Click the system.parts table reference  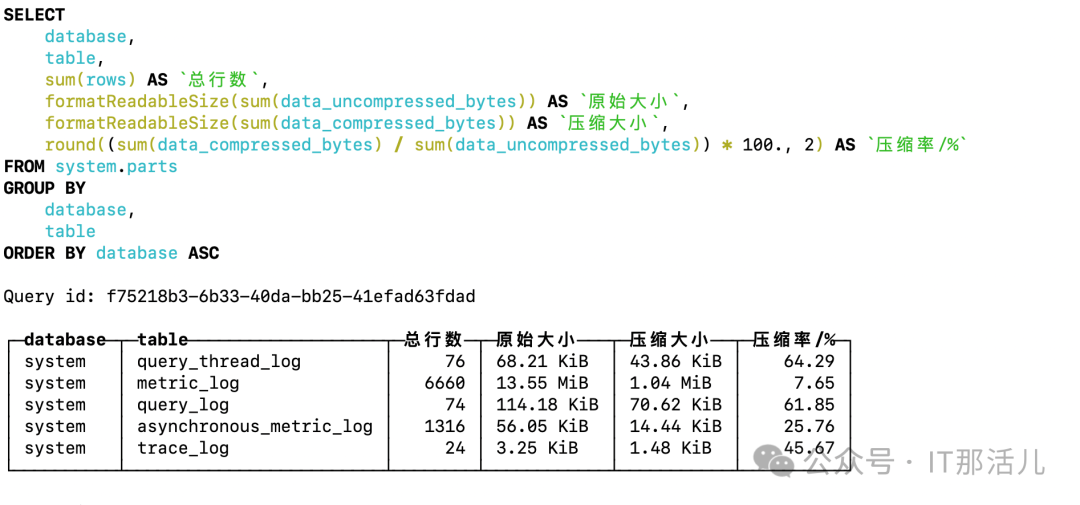116,167
